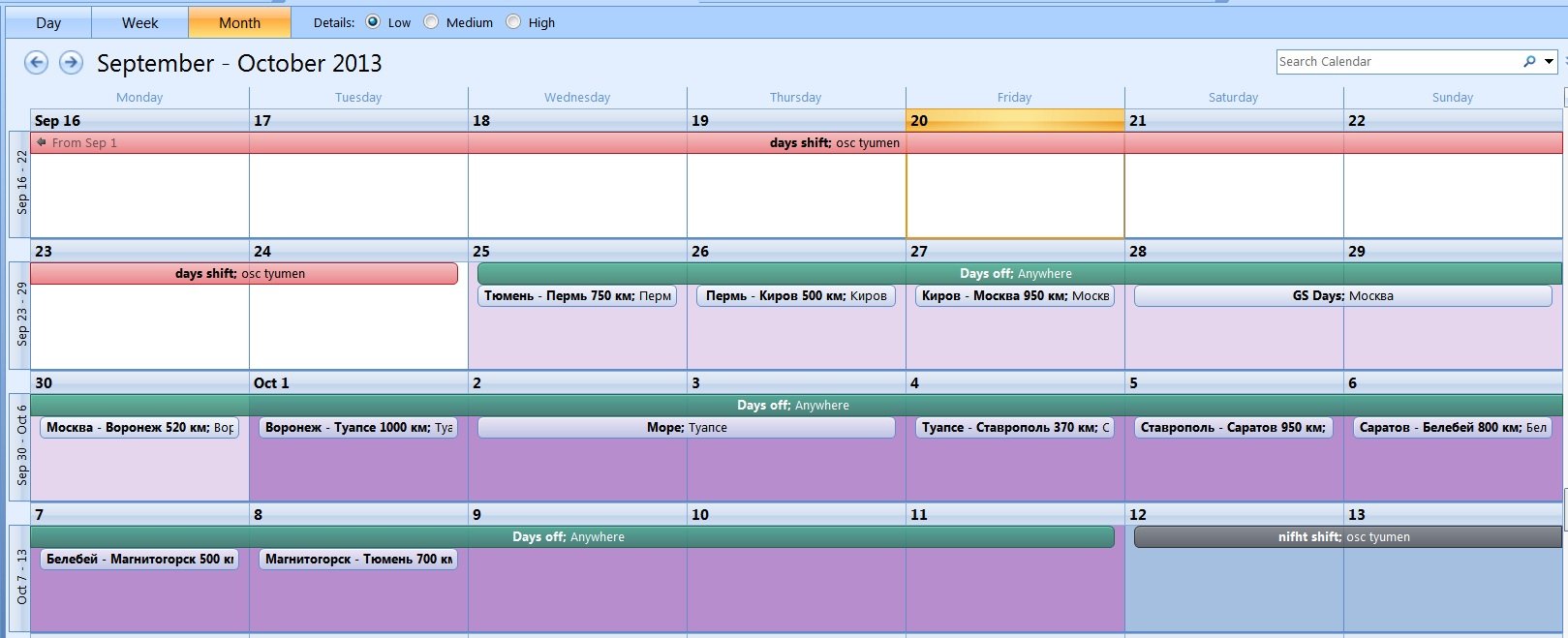Select the 'Тюмень - Пермь 750 км' appointment

pyautogui.click(x=576, y=296)
